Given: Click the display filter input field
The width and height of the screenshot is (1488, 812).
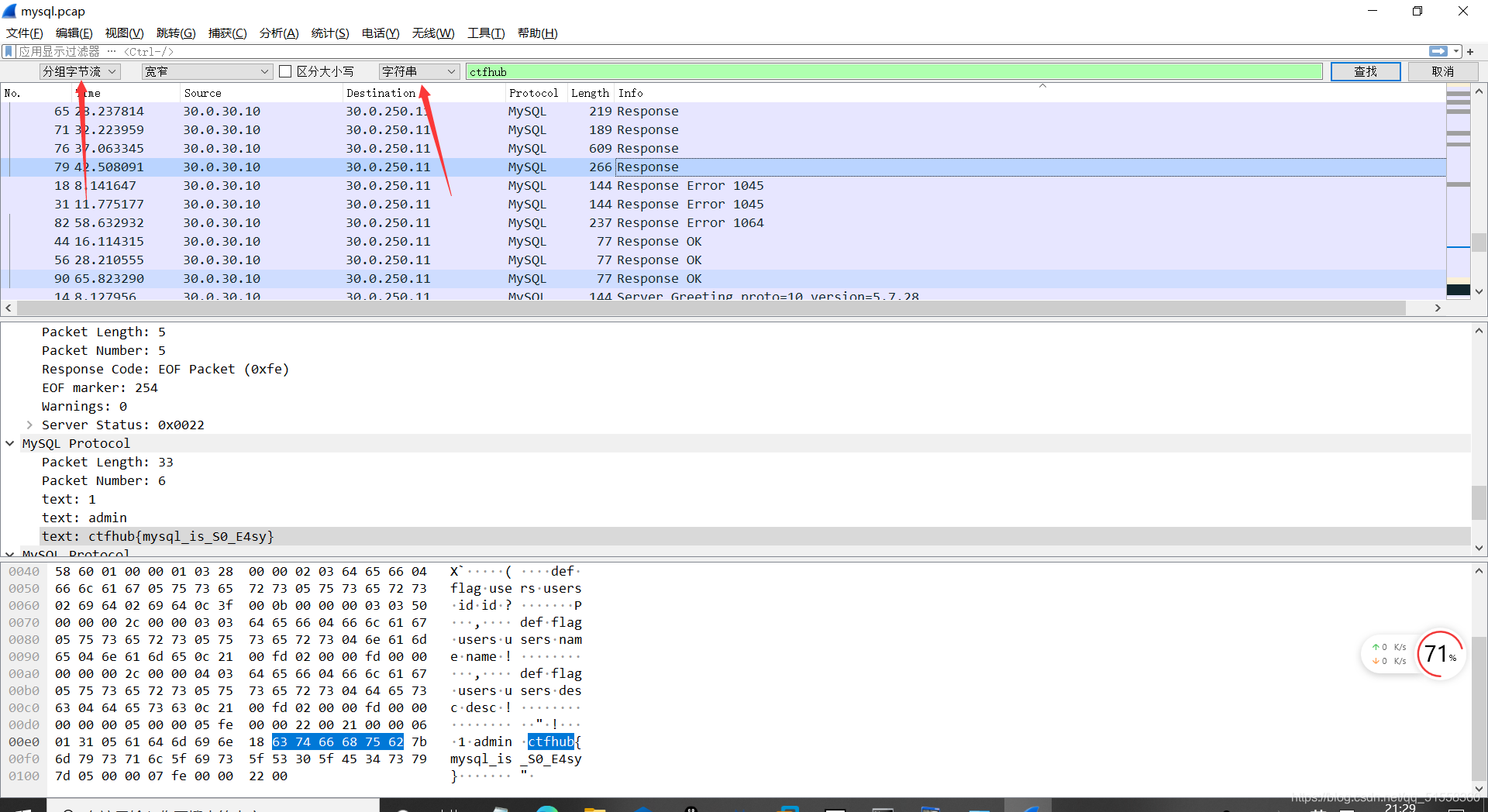Looking at the screenshot, I should click(x=721, y=51).
